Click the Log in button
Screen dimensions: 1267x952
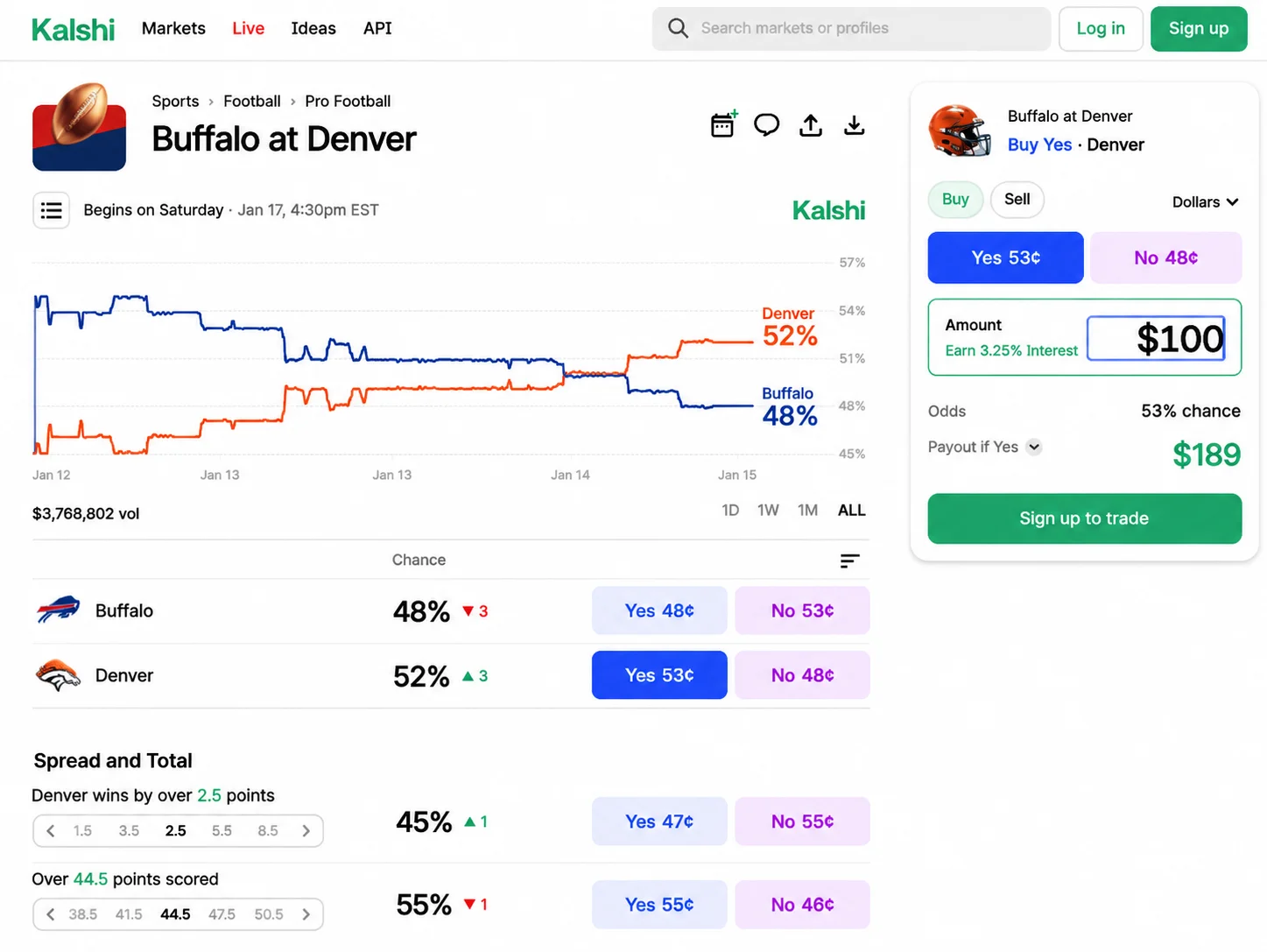pos(1101,29)
